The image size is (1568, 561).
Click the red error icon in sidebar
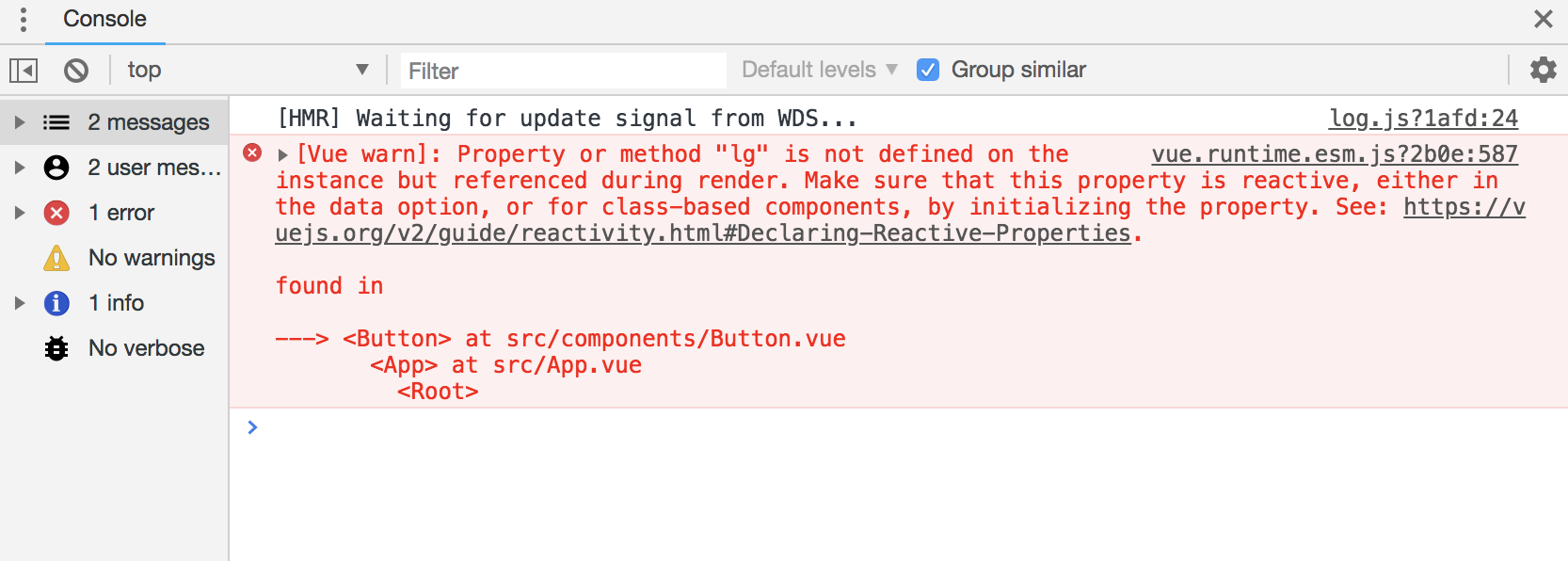(56, 213)
